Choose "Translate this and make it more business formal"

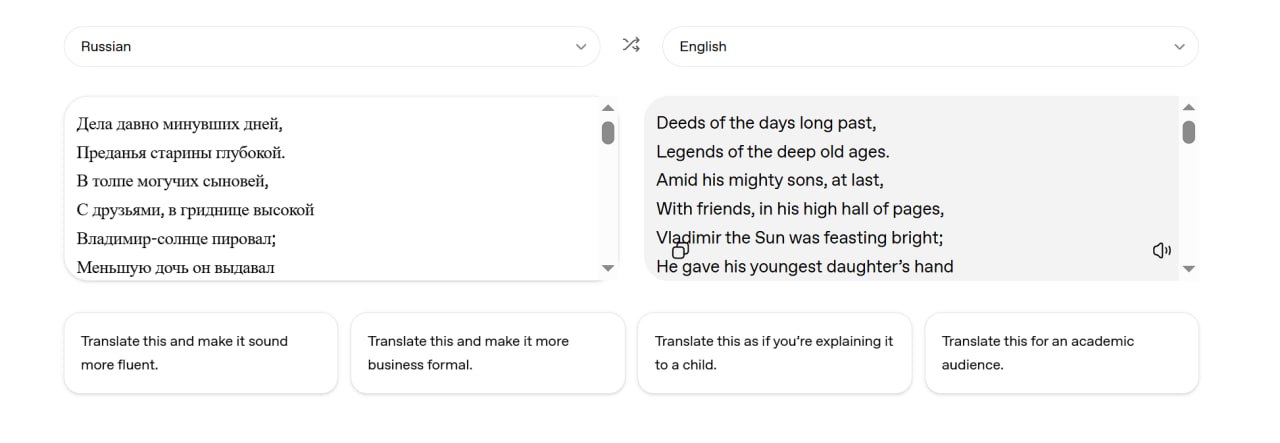(488, 353)
